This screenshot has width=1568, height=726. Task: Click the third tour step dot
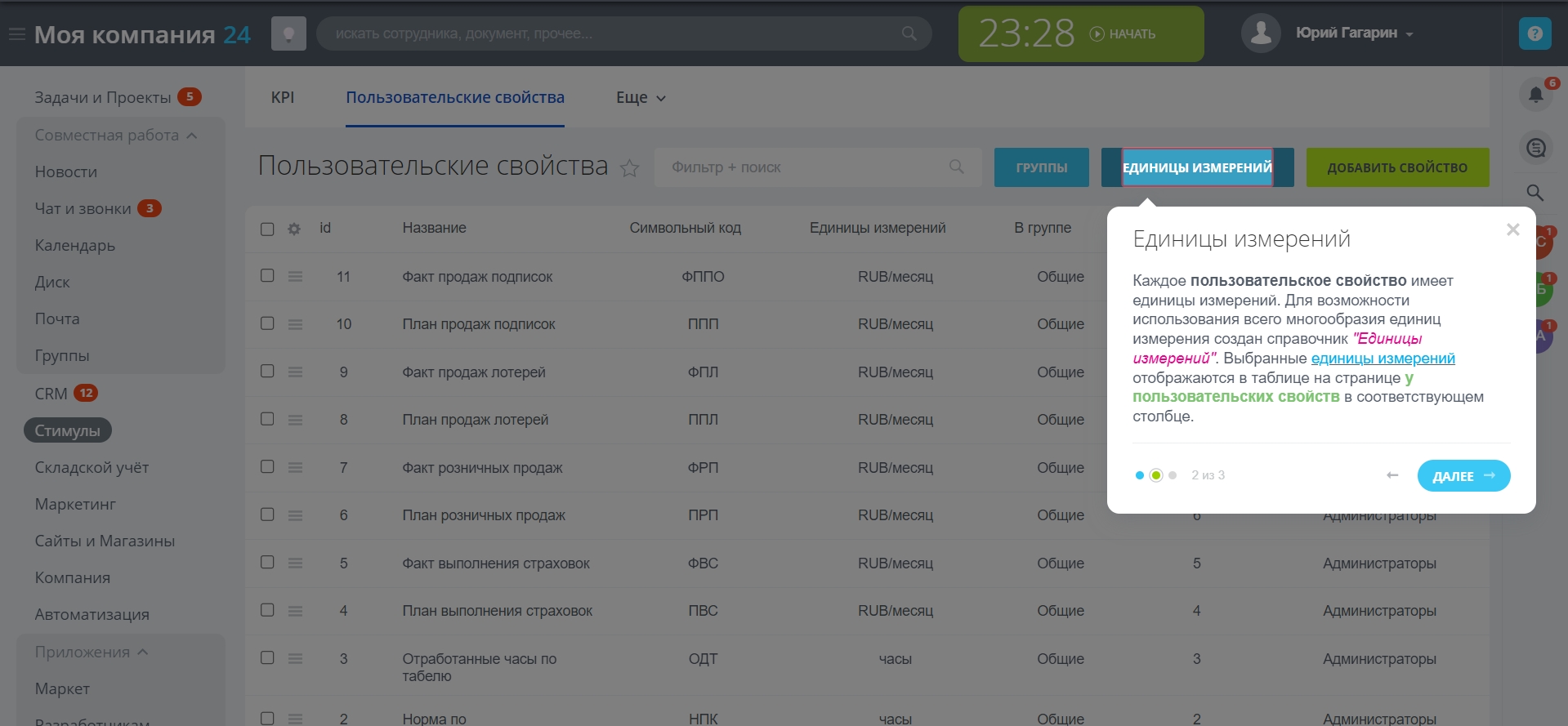point(1173,475)
